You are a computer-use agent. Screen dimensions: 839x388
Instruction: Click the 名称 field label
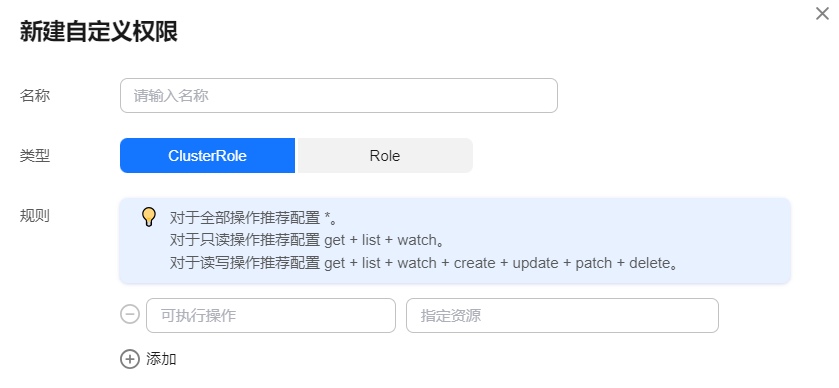point(35,96)
